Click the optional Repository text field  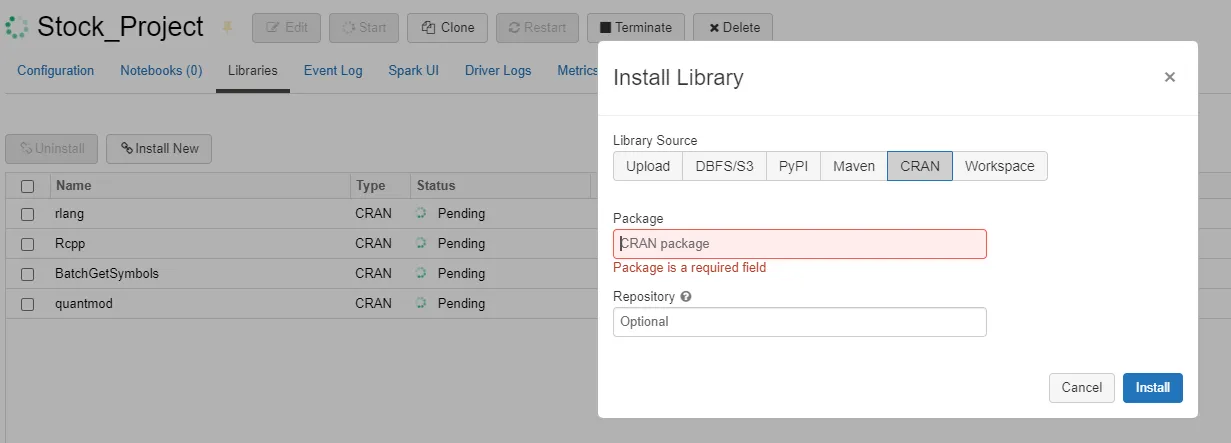799,322
